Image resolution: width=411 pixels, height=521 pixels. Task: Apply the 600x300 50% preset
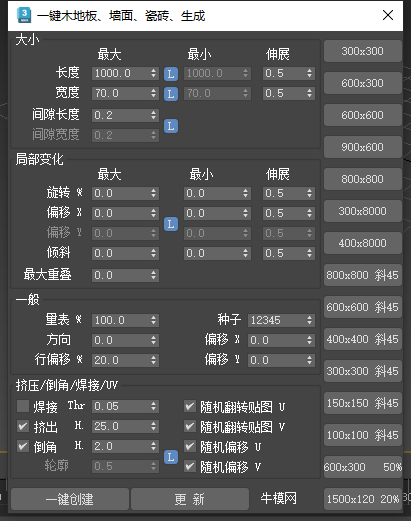(362, 467)
